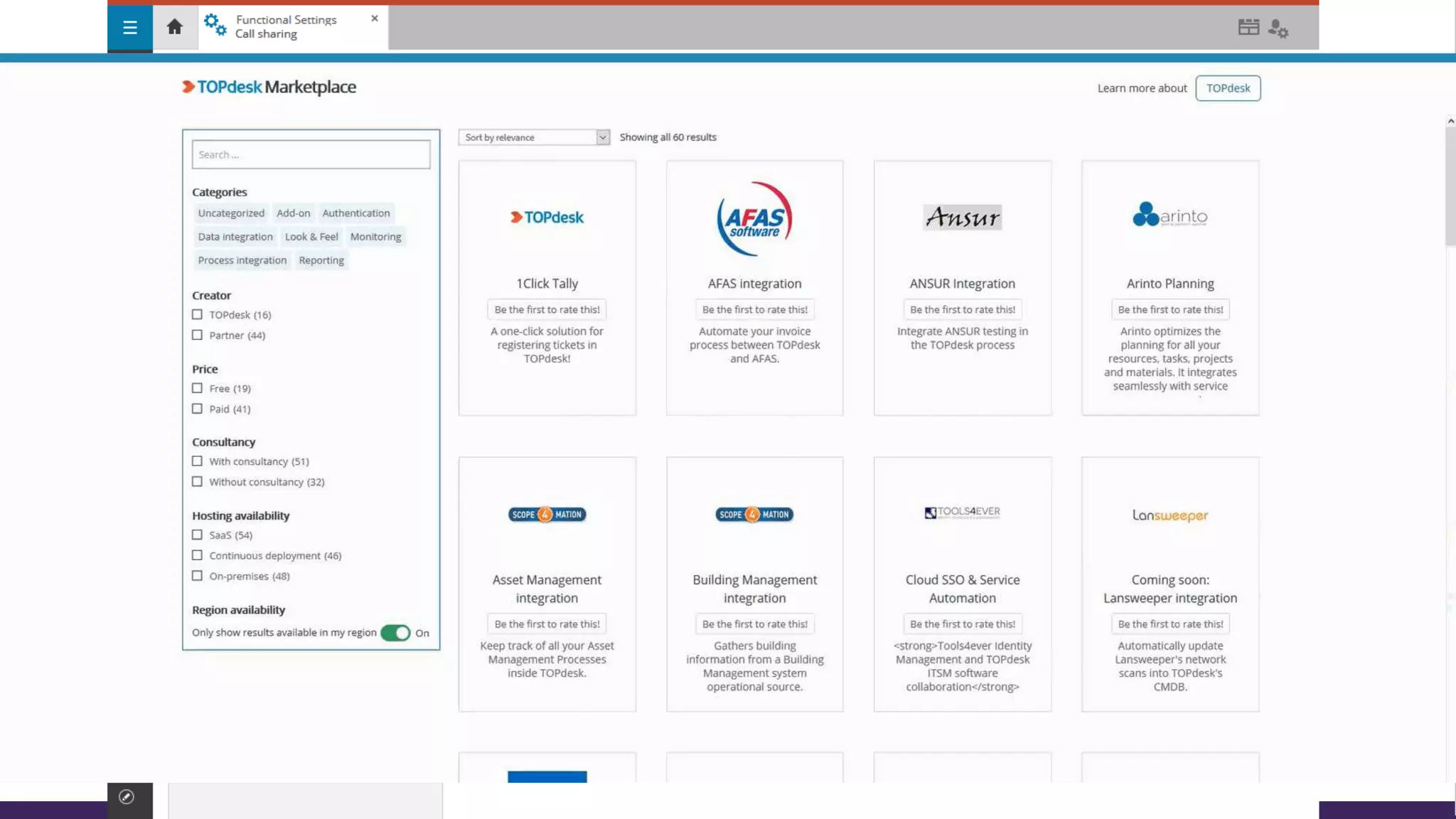Click the Functional Settings gear icon
The width and height of the screenshot is (1456, 819).
(x=215, y=26)
